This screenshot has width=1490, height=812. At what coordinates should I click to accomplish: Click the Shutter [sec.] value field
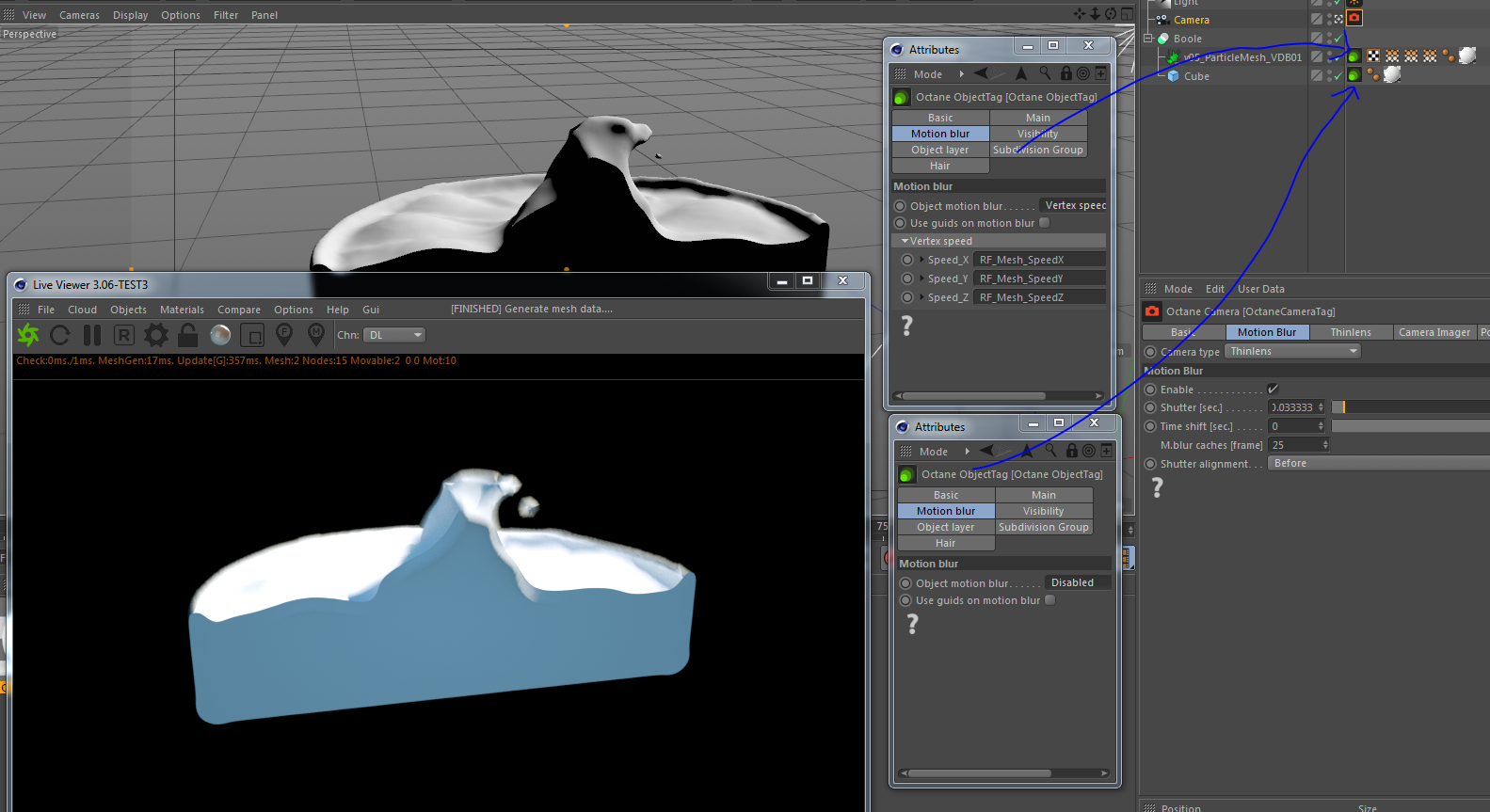pos(1297,407)
